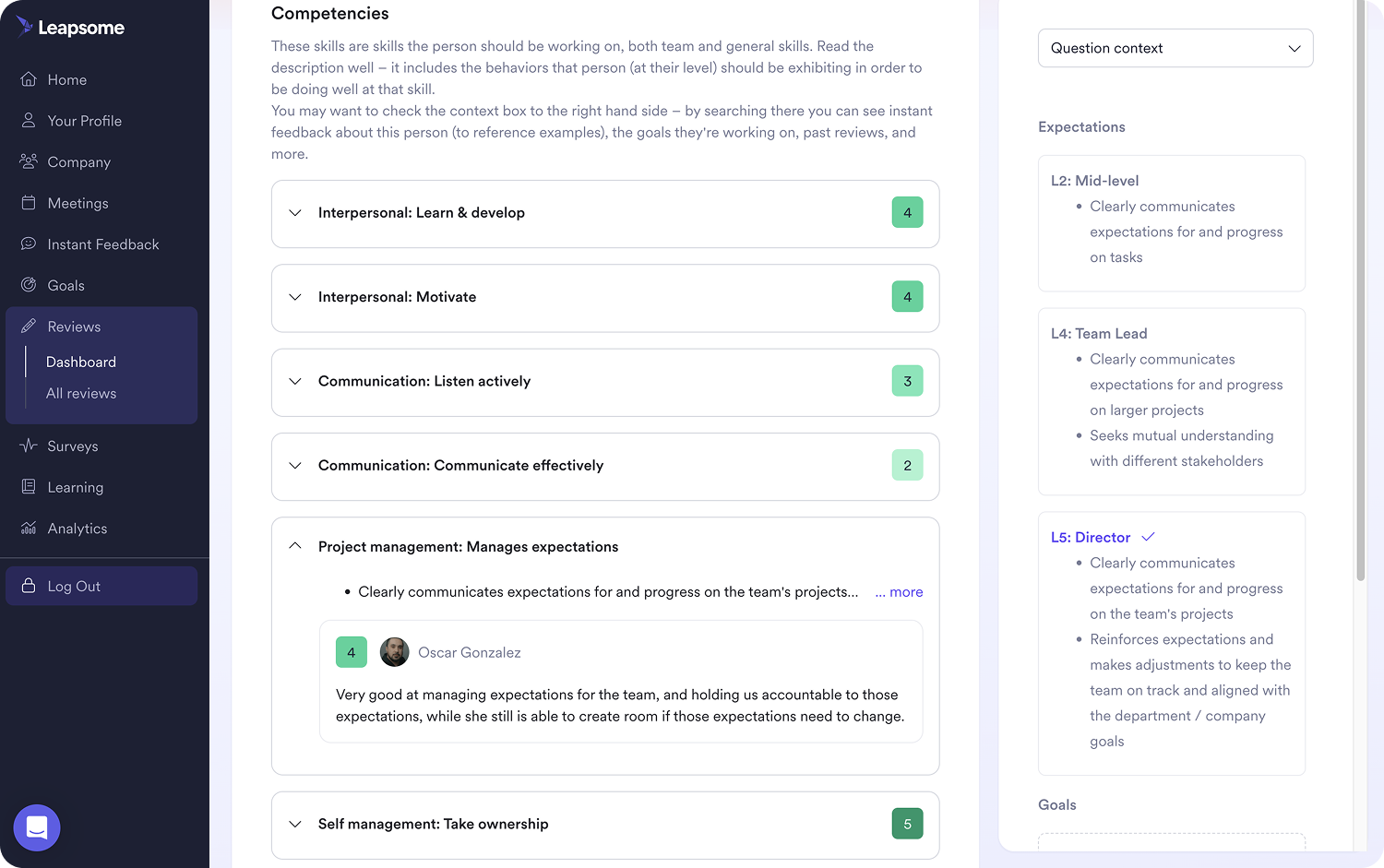This screenshot has width=1384, height=868.
Task: Click Oscar Gonzalez's avatar photo
Action: coord(394,652)
